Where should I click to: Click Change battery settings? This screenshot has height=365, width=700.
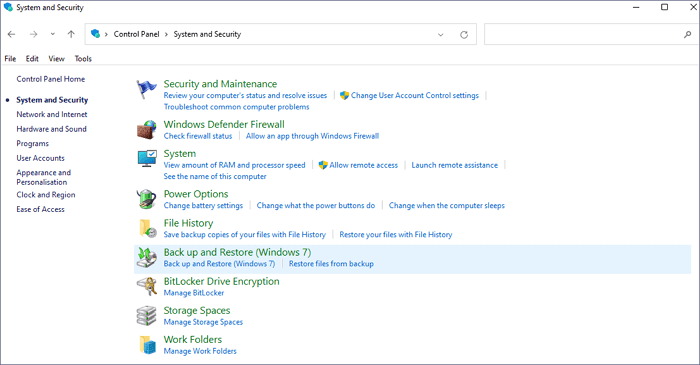pyautogui.click(x=203, y=206)
